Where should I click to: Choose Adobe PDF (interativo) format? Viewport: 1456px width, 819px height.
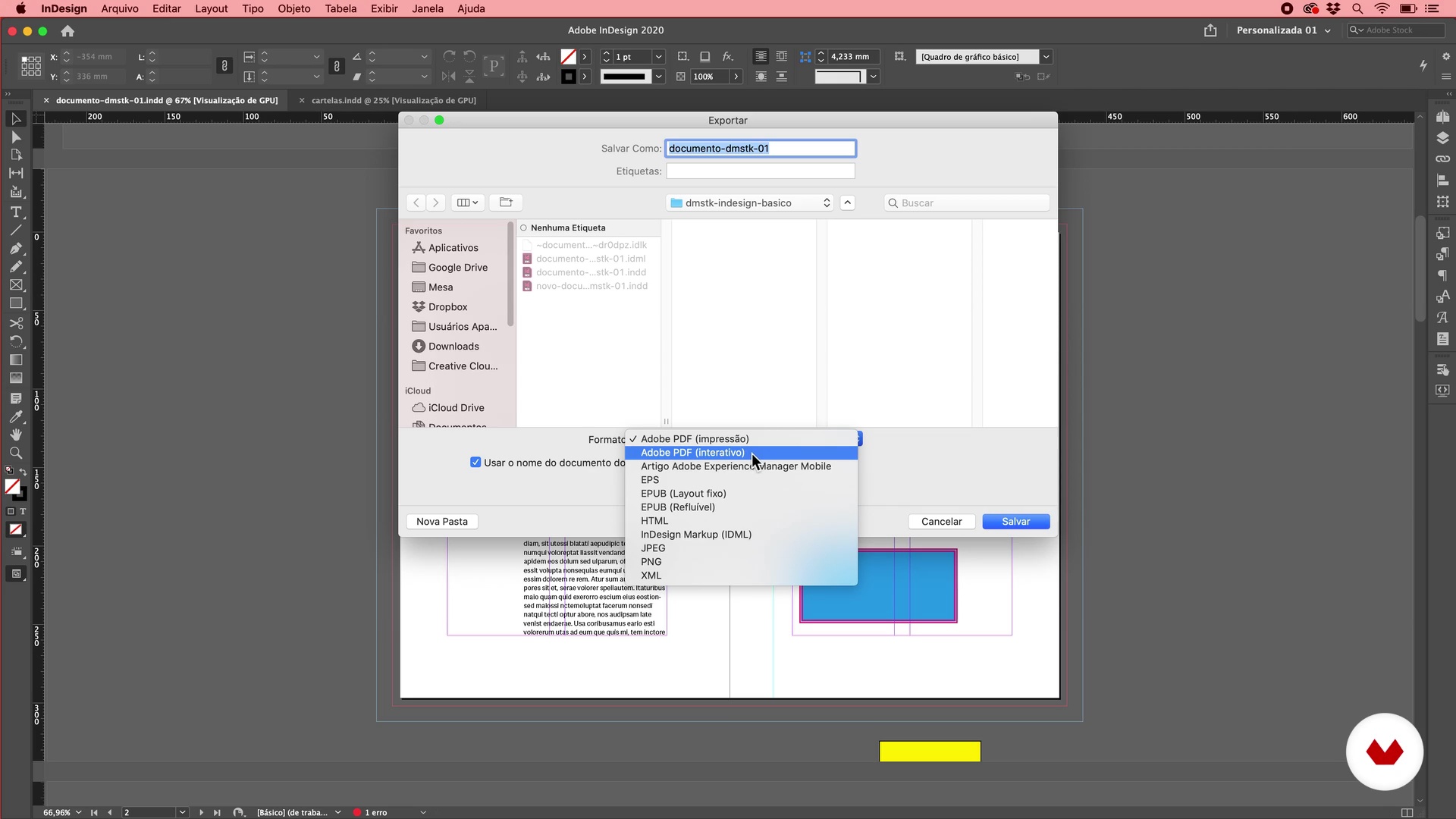[x=741, y=453]
